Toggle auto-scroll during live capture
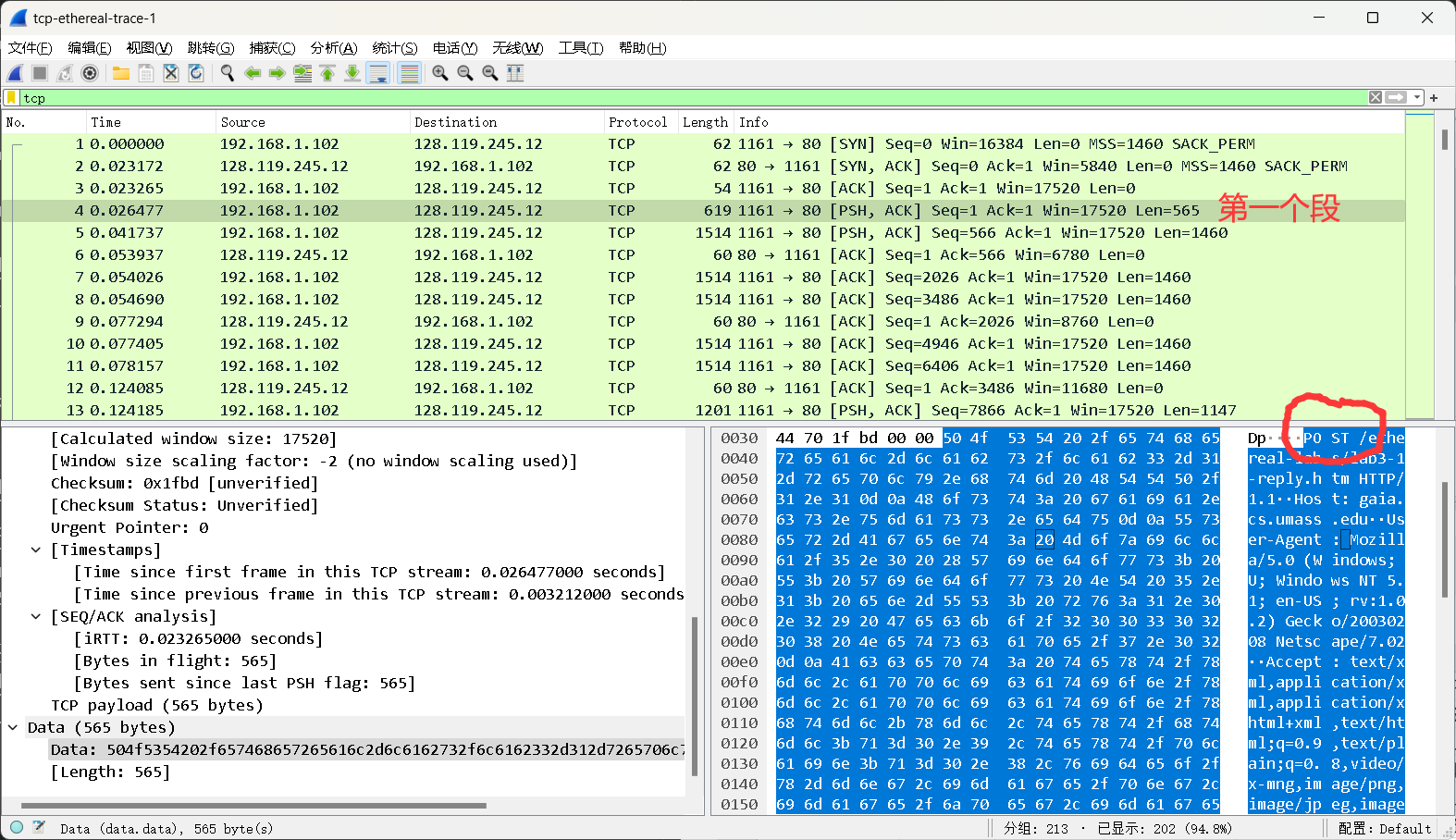Screen dimensions: 1456x840 click(x=378, y=73)
